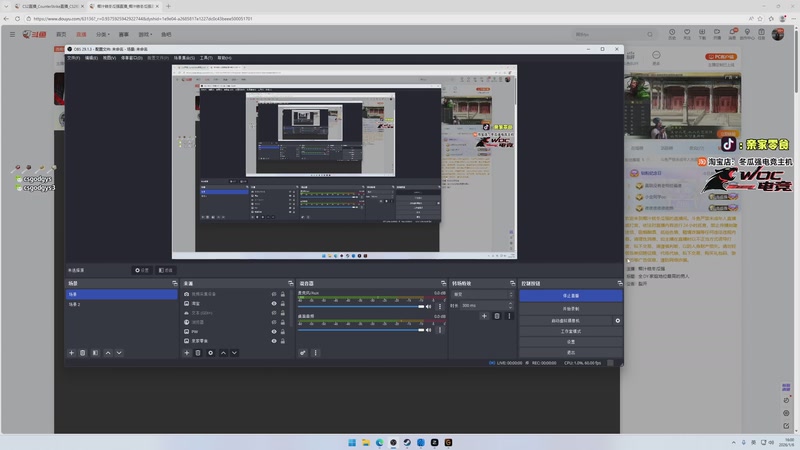Open audio mixer menu dots at panel bottom

pyautogui.click(x=315, y=353)
